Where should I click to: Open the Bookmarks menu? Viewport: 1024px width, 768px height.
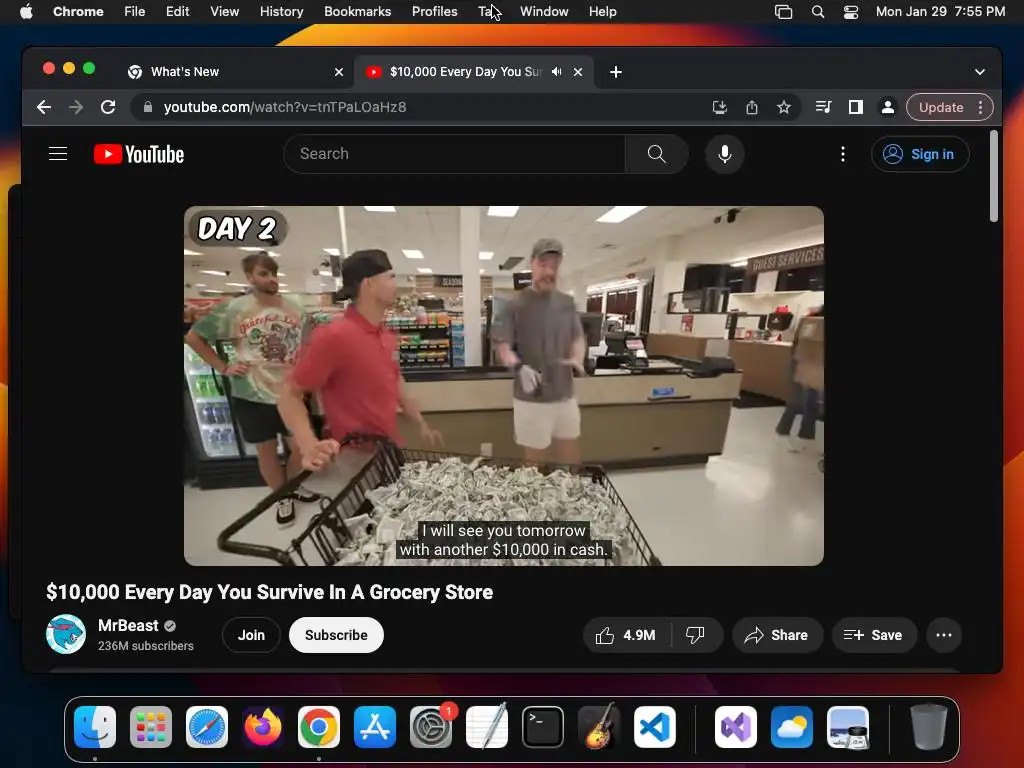(x=357, y=12)
